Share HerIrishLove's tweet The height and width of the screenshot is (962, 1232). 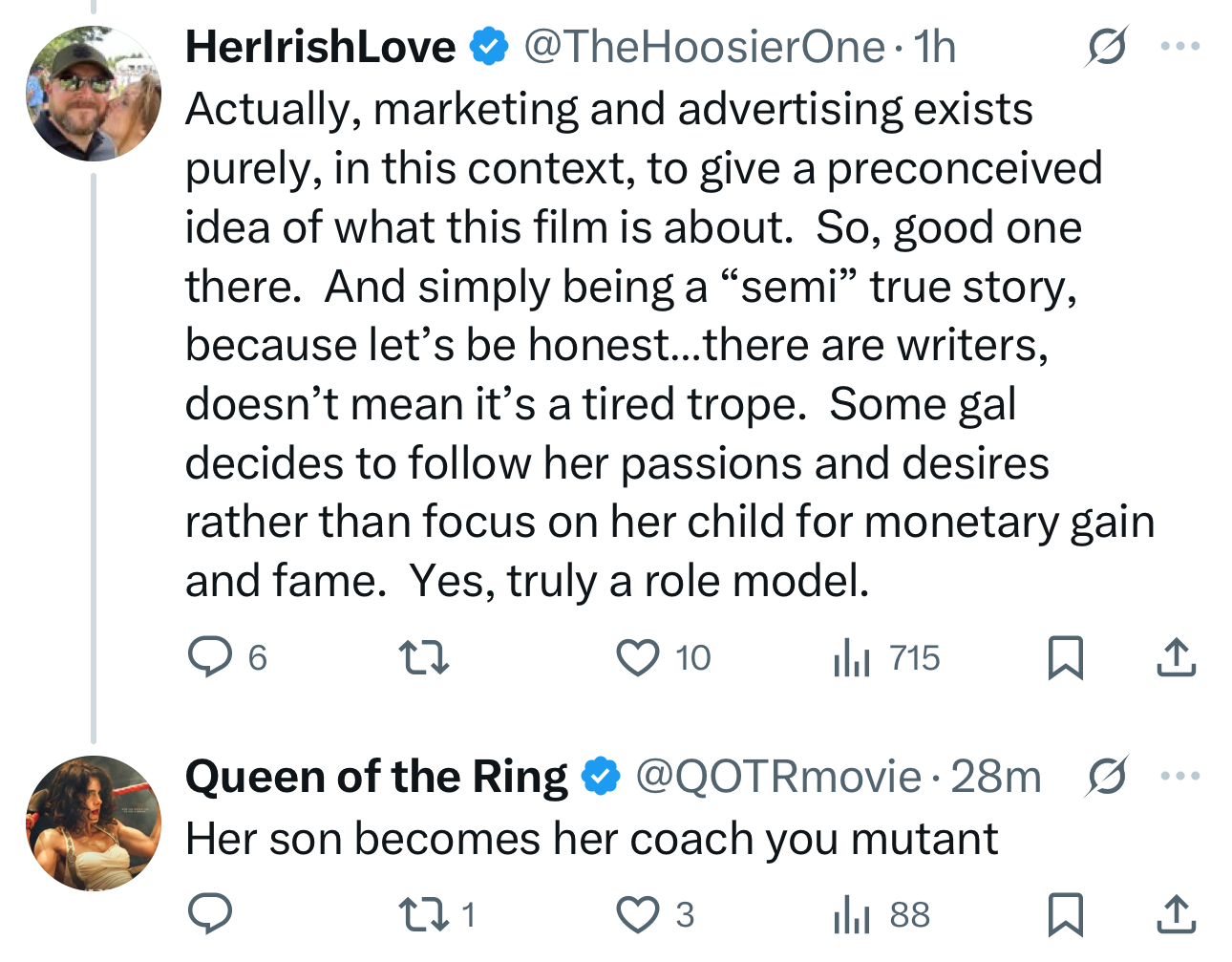tap(1176, 657)
